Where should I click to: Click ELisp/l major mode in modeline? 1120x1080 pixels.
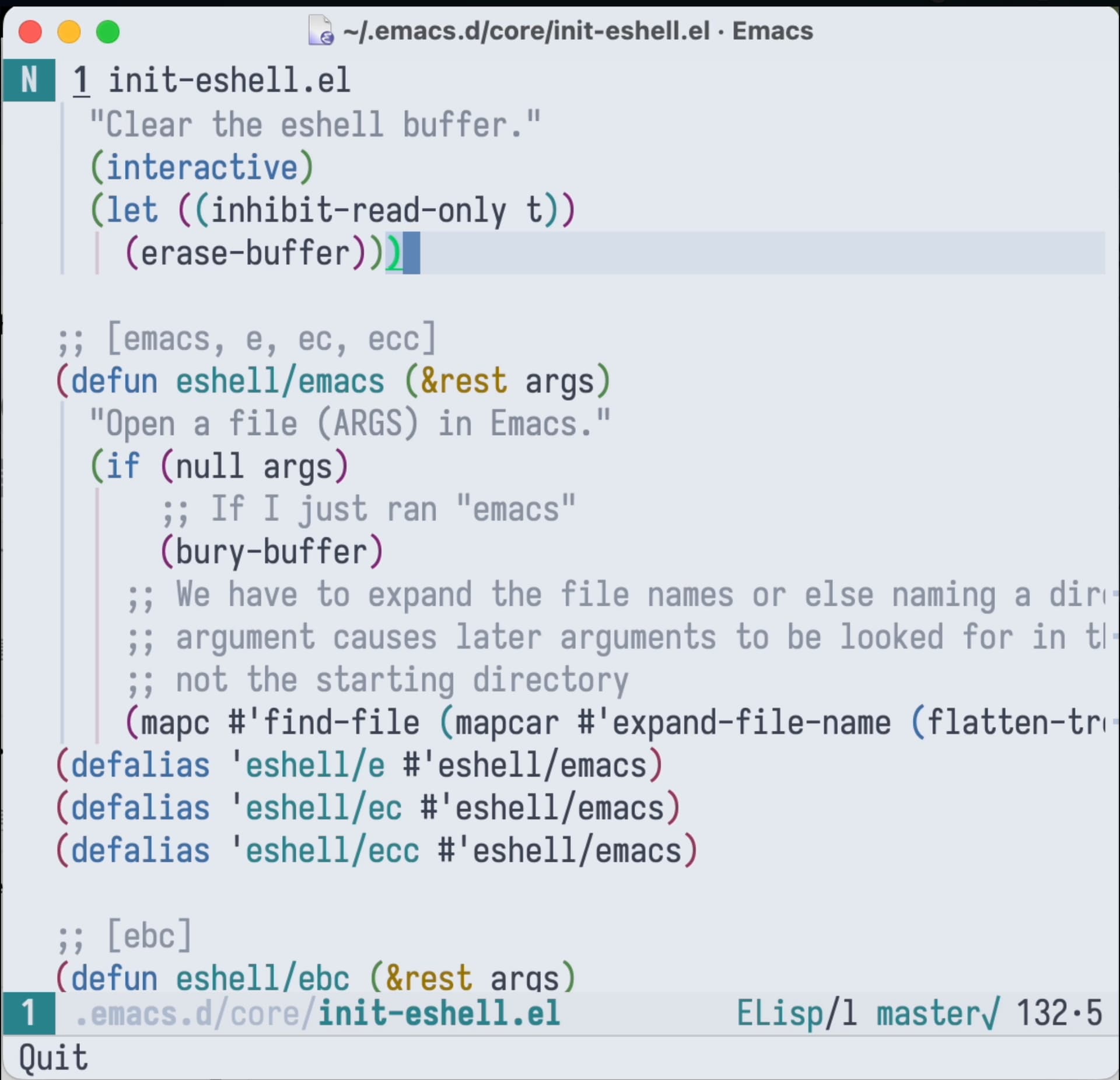796,1013
